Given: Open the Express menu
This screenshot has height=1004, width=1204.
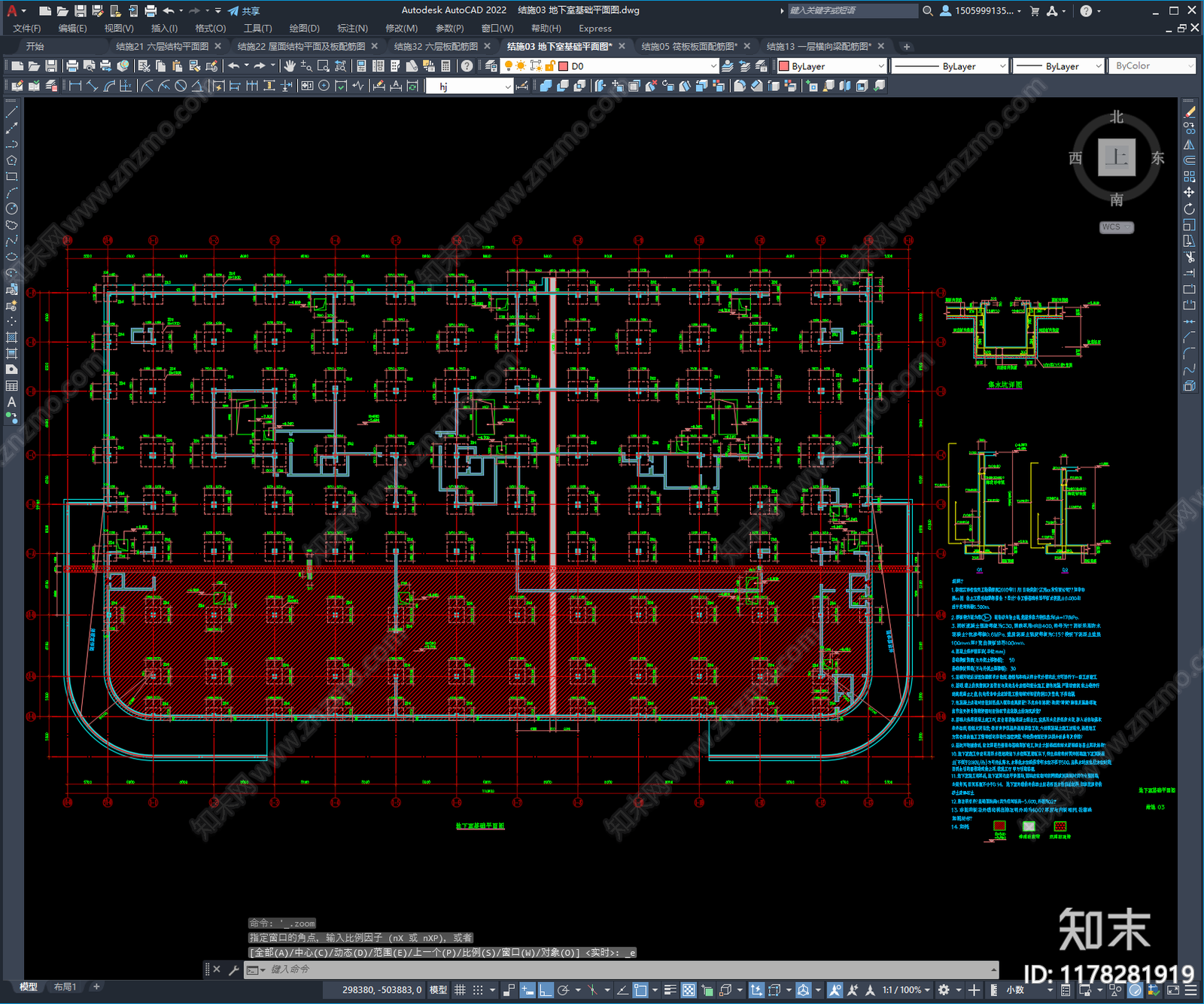Looking at the screenshot, I should tap(595, 29).
